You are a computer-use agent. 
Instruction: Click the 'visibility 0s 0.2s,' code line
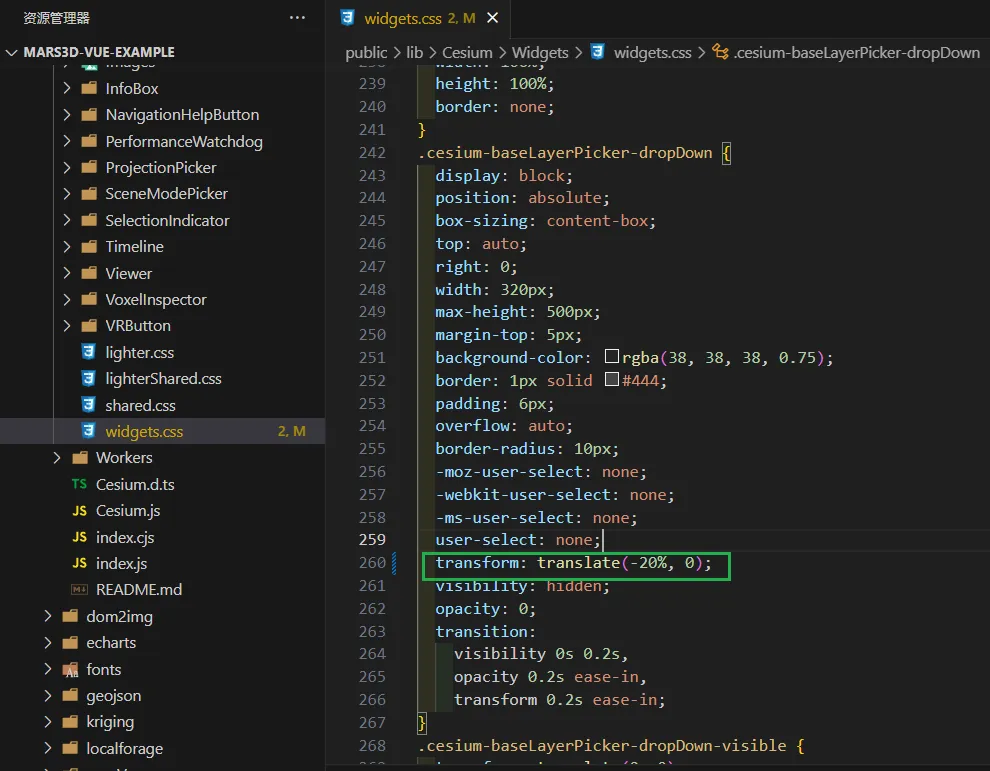tap(541, 654)
